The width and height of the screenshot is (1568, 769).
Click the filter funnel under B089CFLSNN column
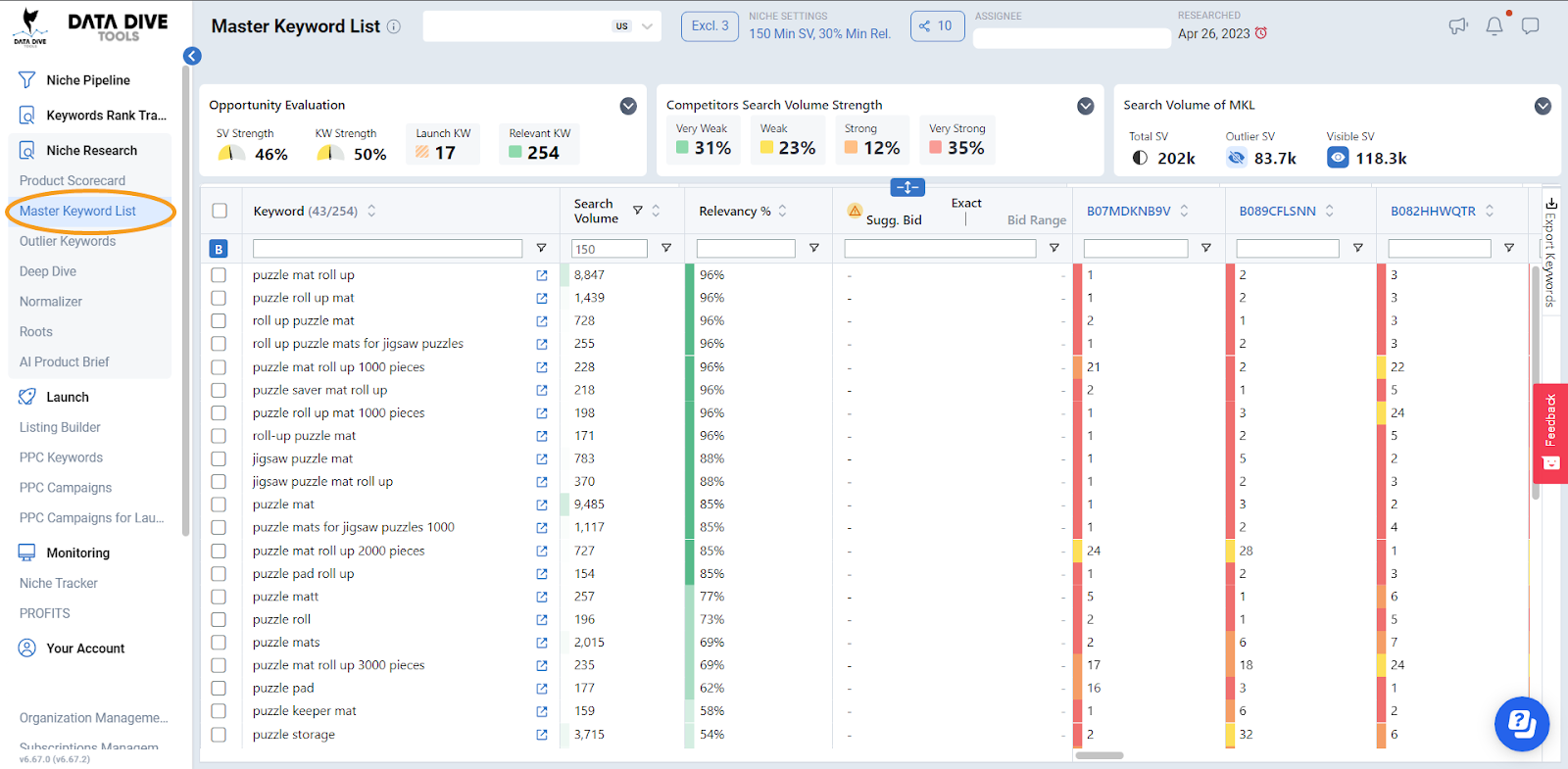point(1358,249)
